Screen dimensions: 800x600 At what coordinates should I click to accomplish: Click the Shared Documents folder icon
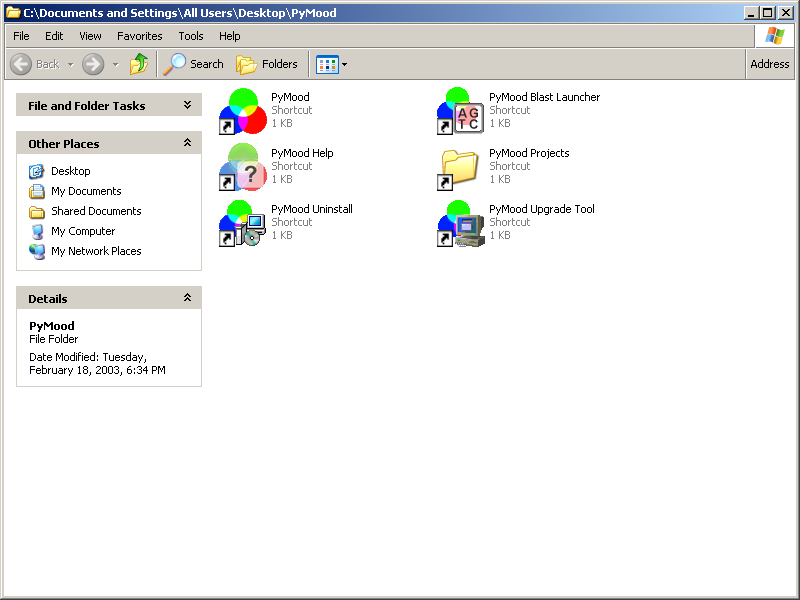coord(36,211)
